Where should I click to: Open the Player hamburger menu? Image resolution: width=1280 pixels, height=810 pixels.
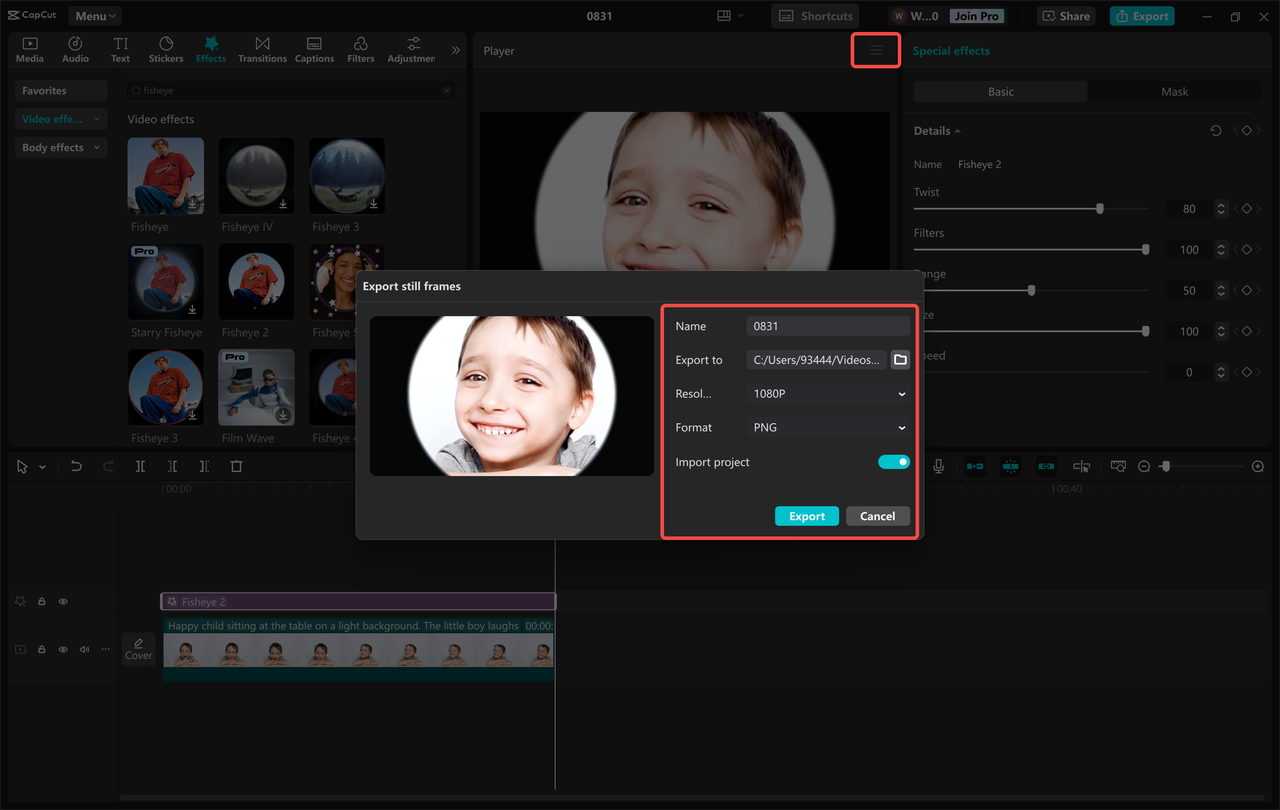click(x=876, y=51)
